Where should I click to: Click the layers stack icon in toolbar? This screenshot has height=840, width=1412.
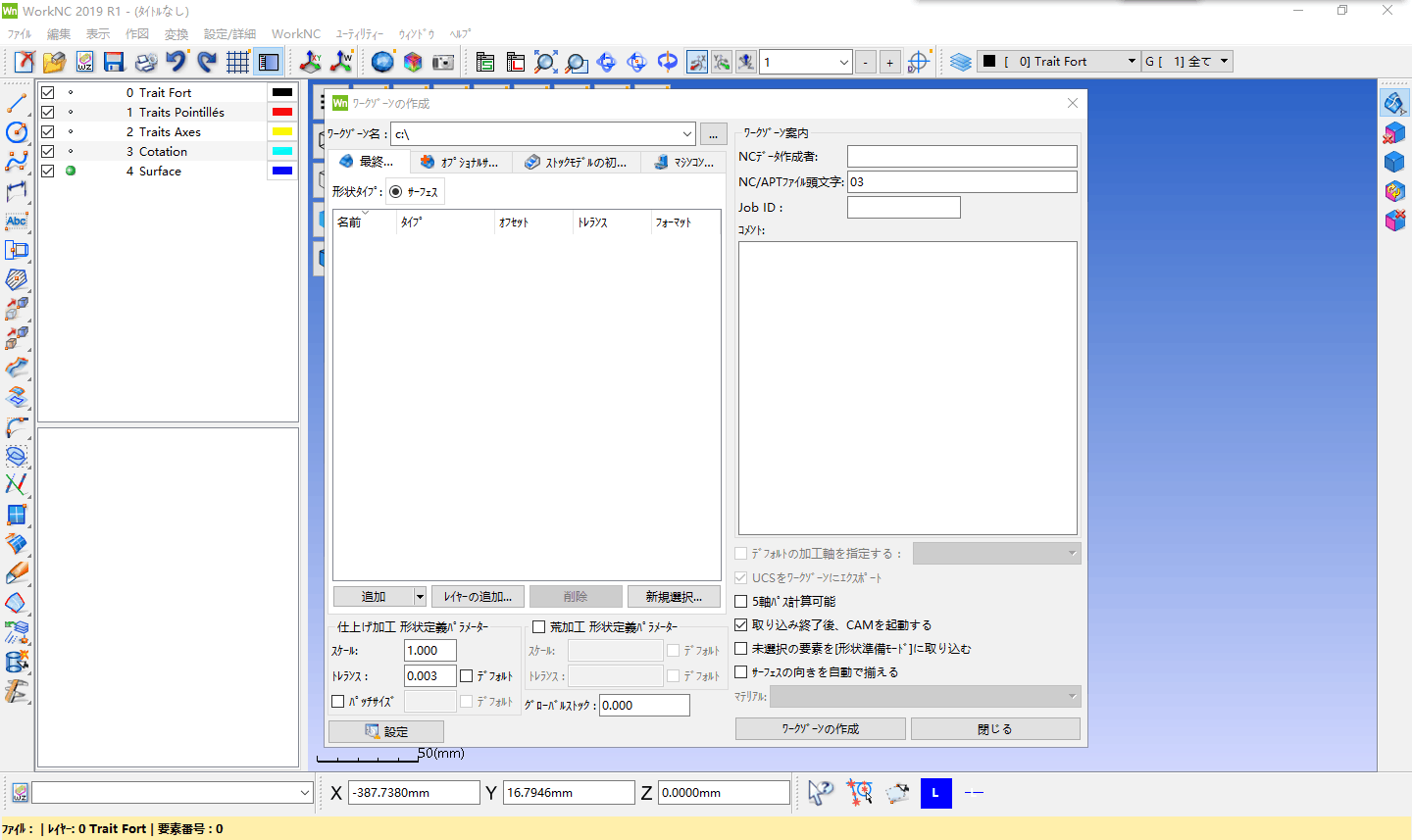961,62
